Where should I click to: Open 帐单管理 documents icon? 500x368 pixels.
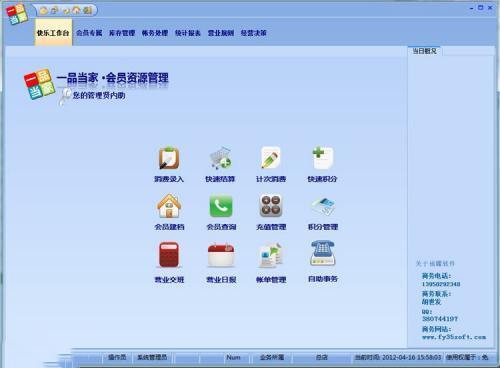(x=271, y=255)
